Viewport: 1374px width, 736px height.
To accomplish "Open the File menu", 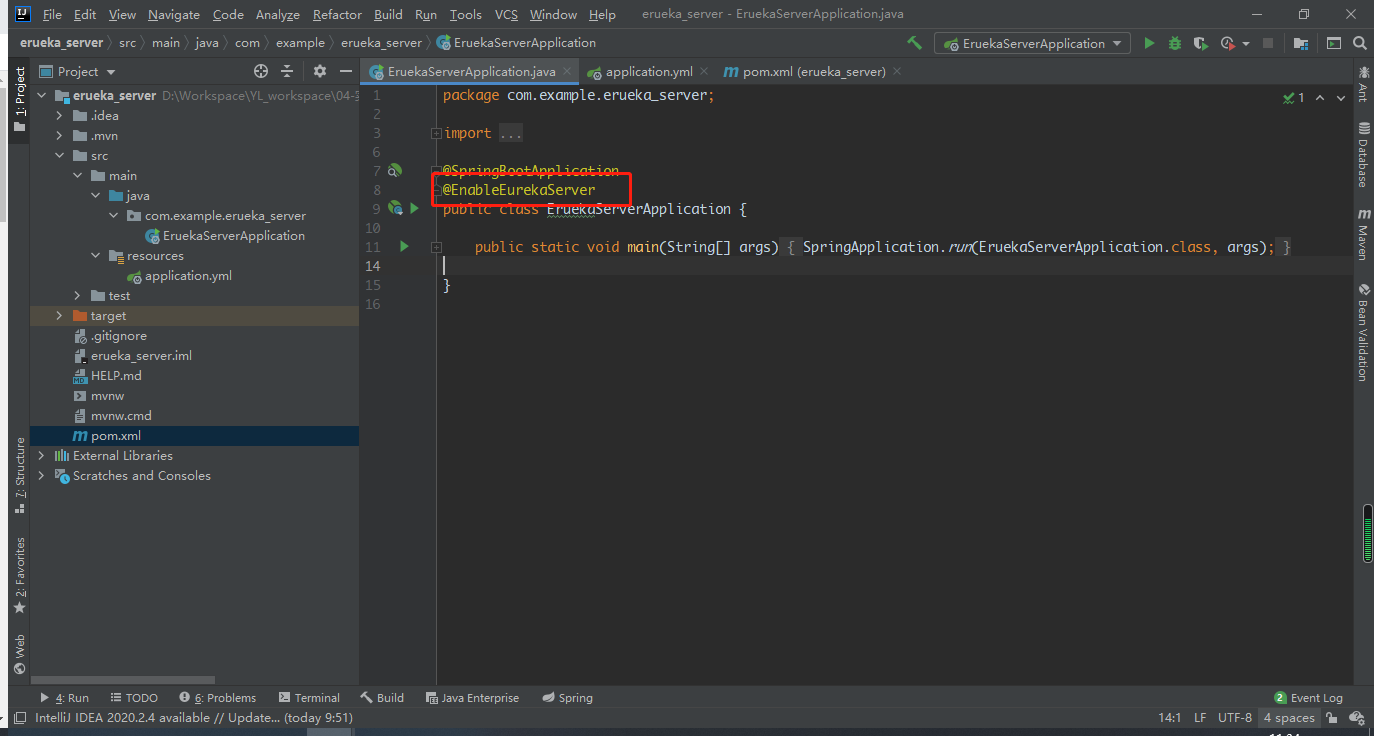I will tap(52, 15).
